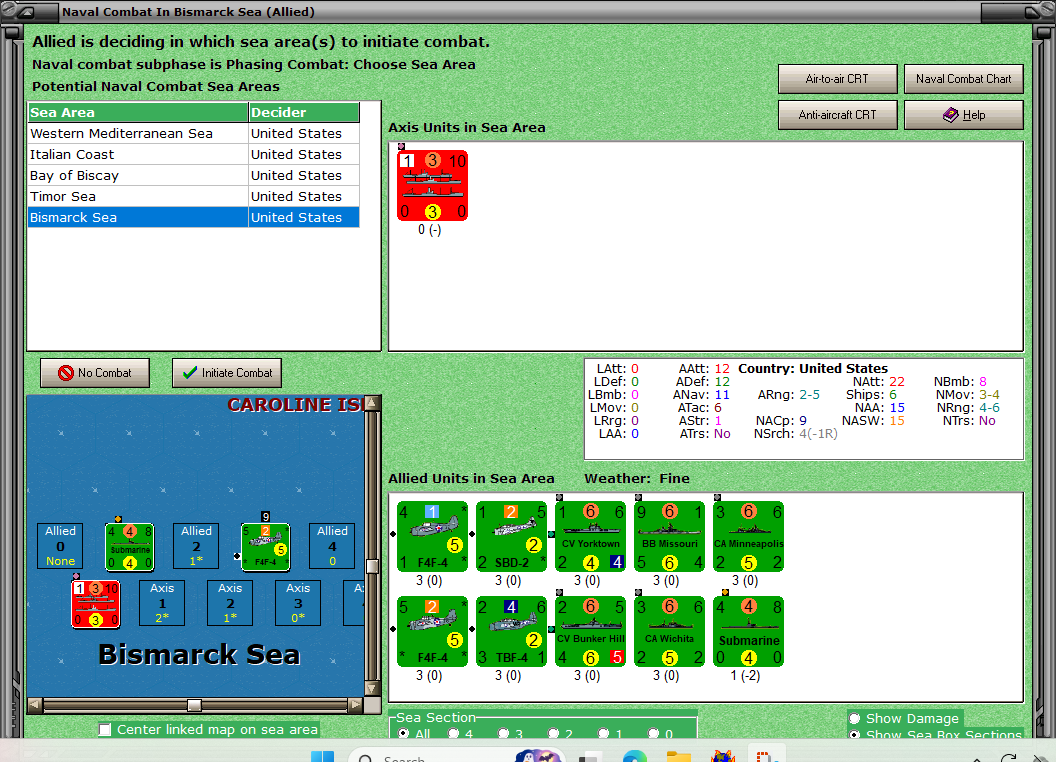Click the No Combat button
The width and height of the screenshot is (1056, 762).
coord(94,372)
